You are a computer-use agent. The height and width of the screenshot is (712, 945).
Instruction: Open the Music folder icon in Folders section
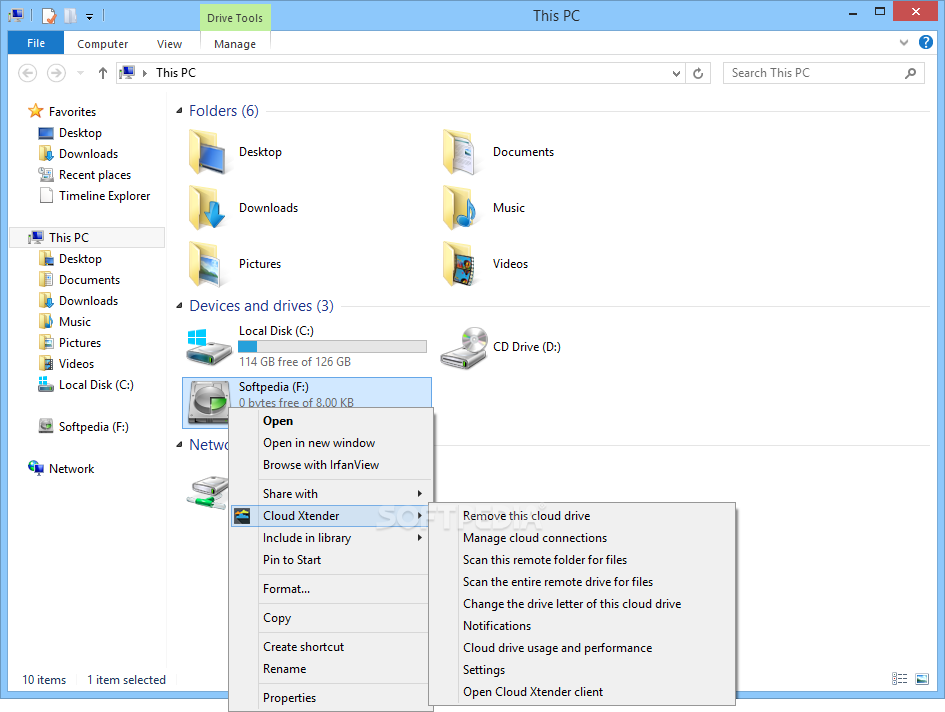tap(460, 208)
